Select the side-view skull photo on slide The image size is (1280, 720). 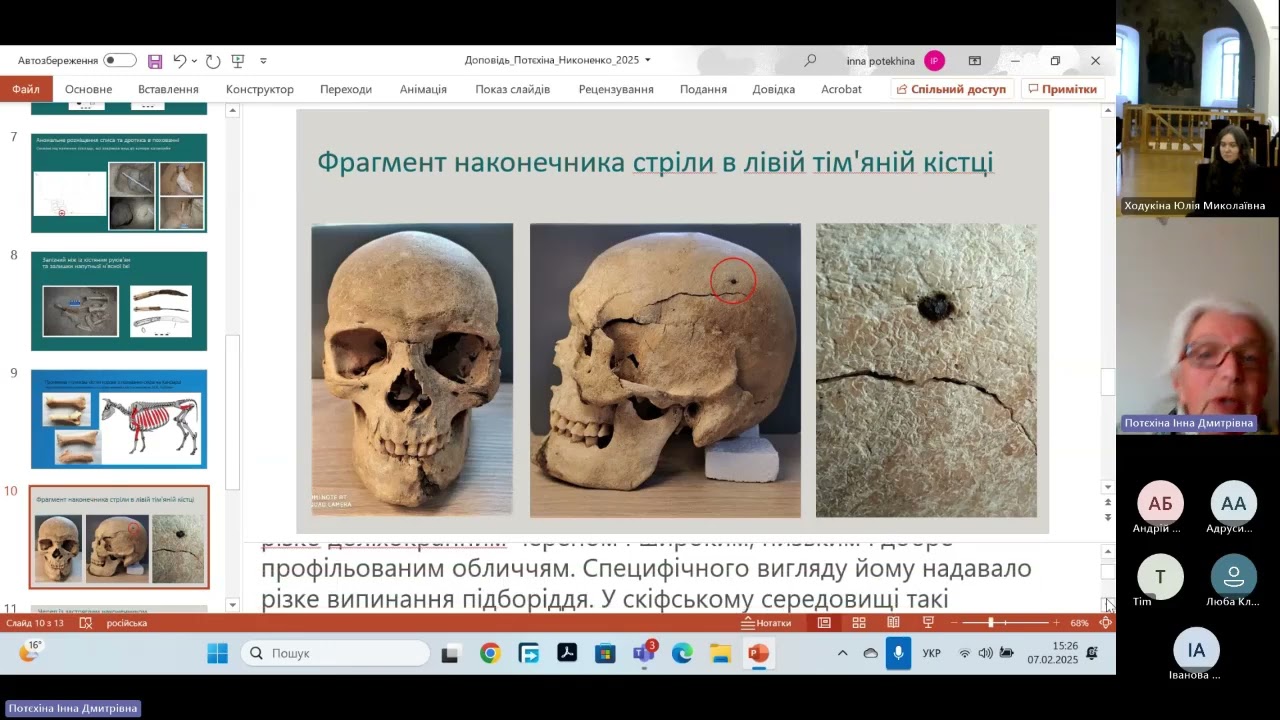[665, 370]
